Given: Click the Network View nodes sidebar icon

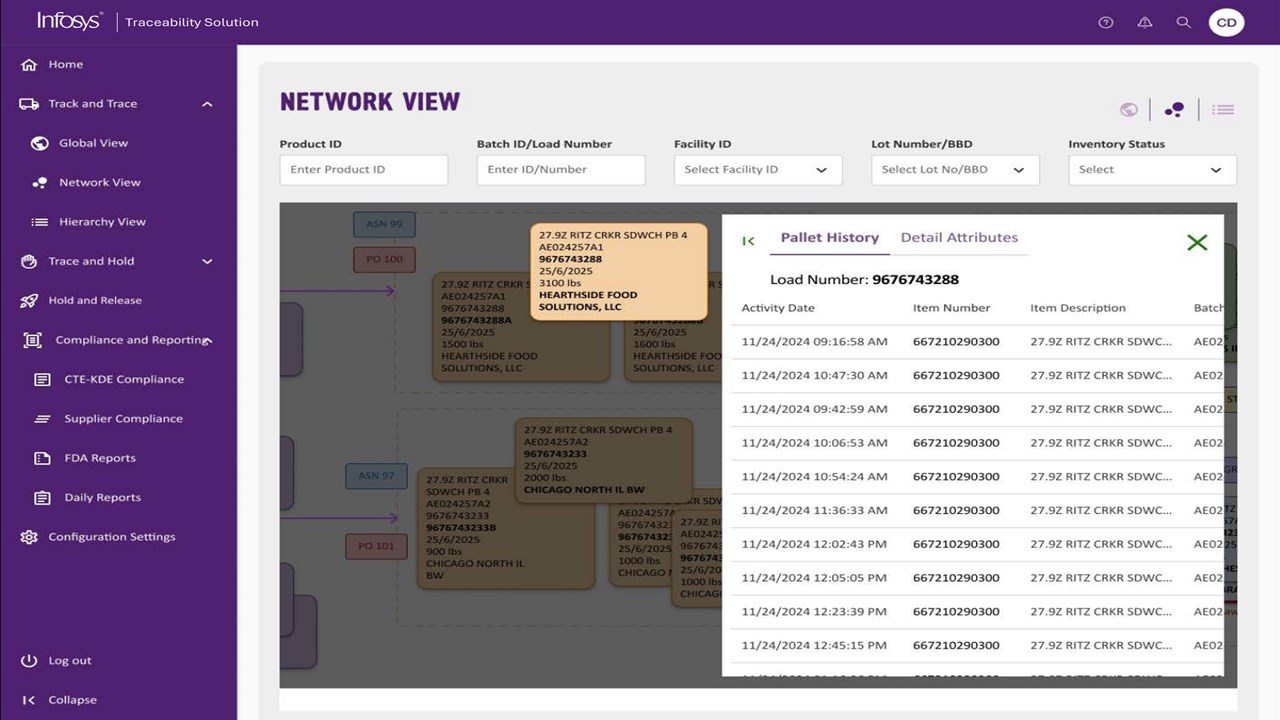Looking at the screenshot, I should coord(40,183).
